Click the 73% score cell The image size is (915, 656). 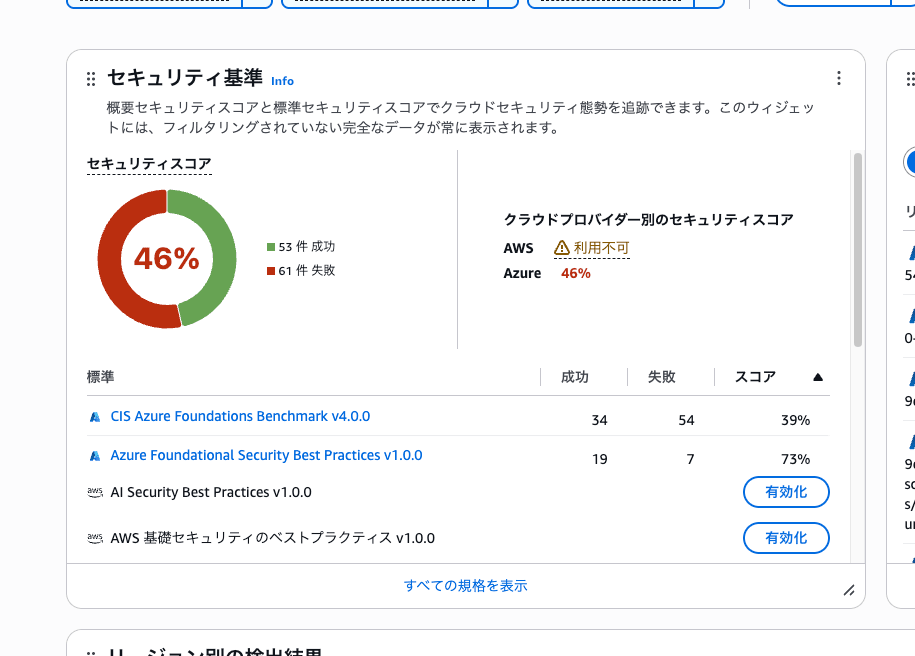pos(795,459)
